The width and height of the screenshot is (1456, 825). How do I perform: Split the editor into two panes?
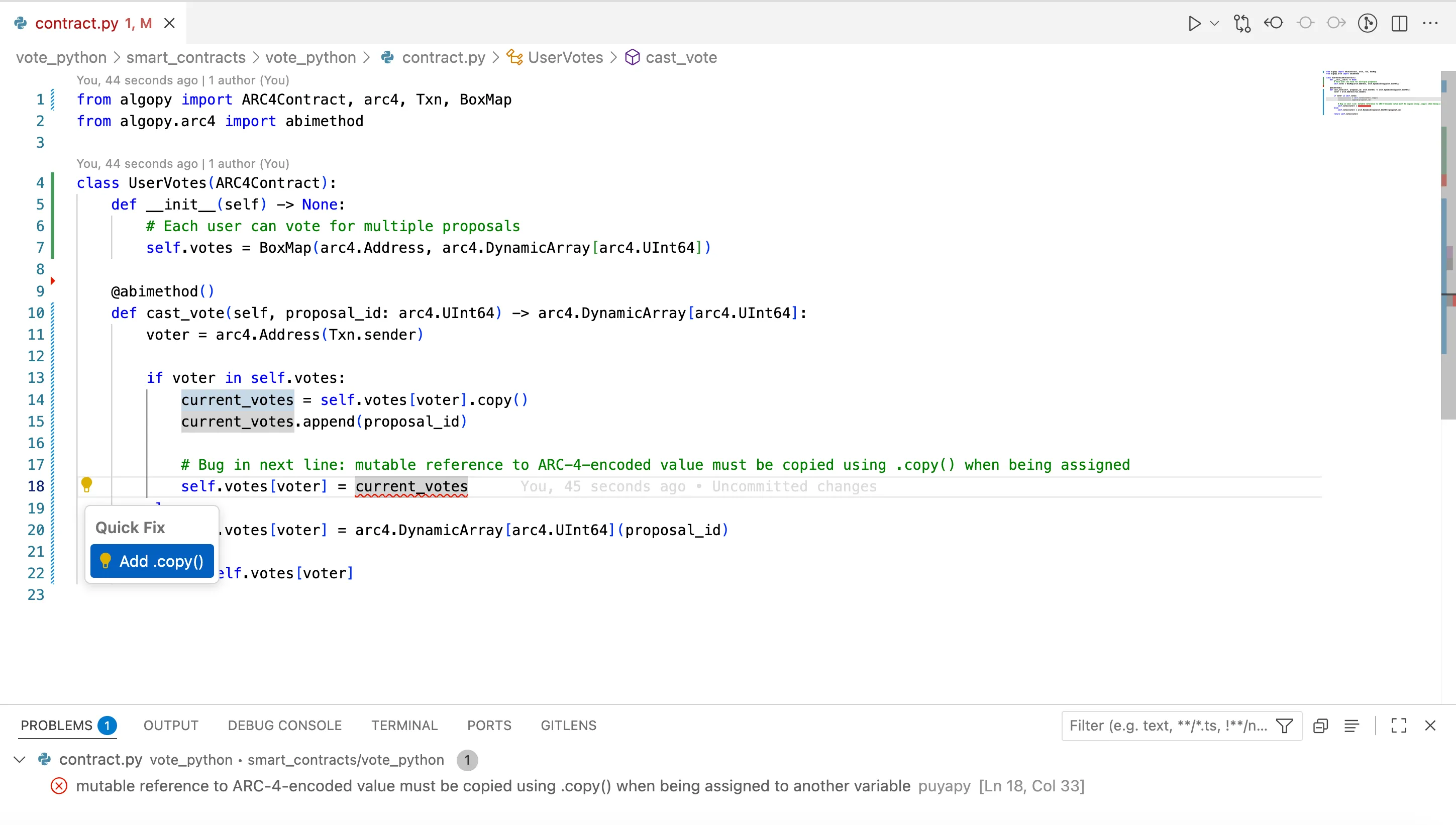[x=1399, y=23]
